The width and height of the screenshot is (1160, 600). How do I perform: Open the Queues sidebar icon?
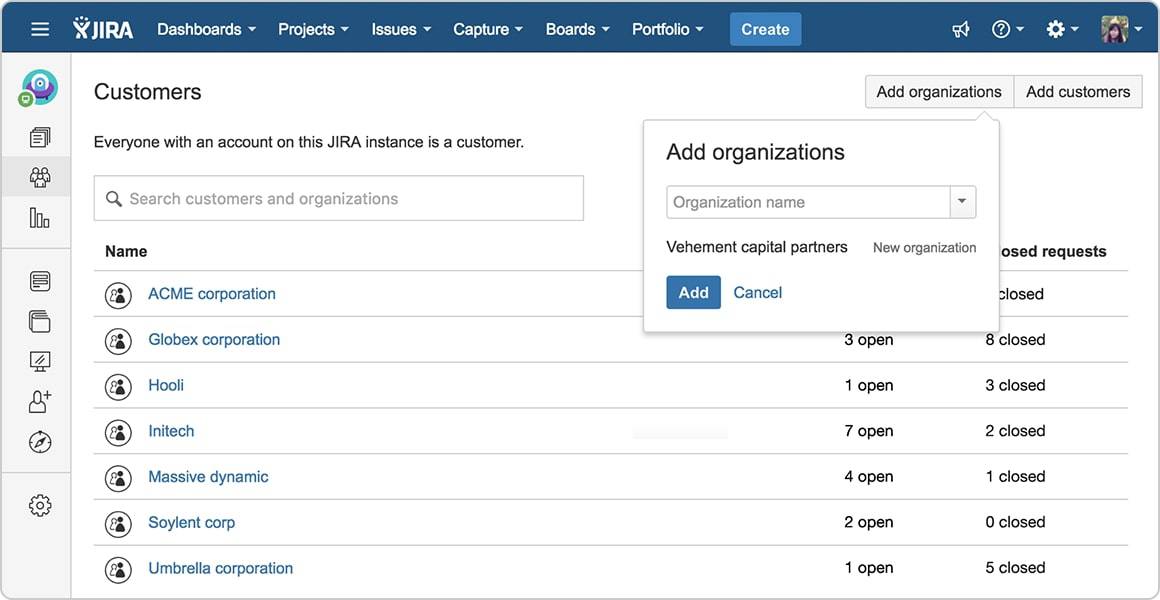click(x=40, y=137)
